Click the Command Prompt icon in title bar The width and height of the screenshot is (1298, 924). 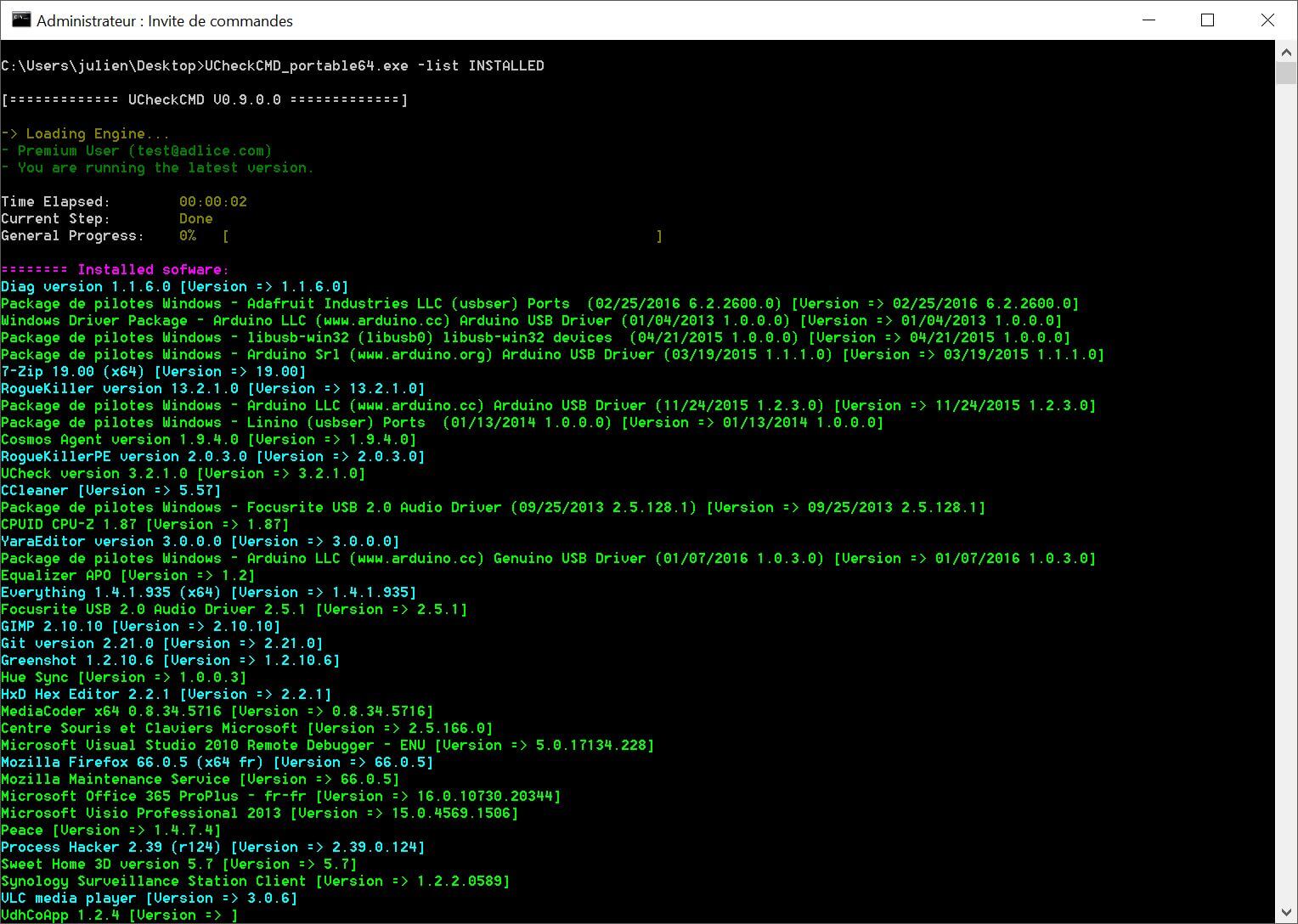(x=20, y=20)
